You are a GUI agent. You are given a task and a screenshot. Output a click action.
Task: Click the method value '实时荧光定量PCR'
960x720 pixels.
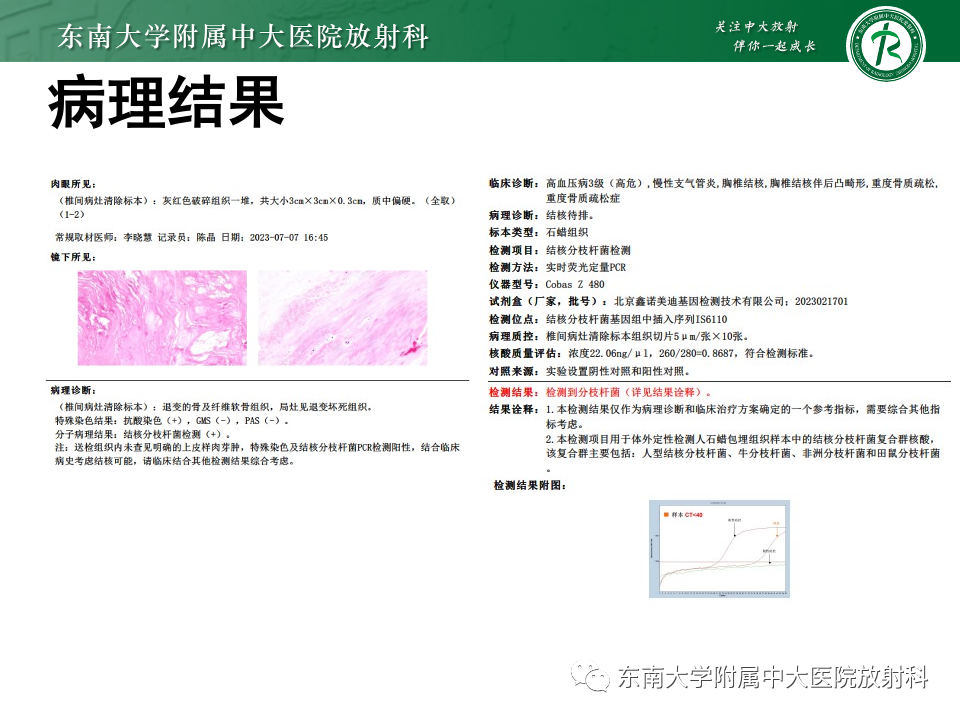(x=586, y=267)
